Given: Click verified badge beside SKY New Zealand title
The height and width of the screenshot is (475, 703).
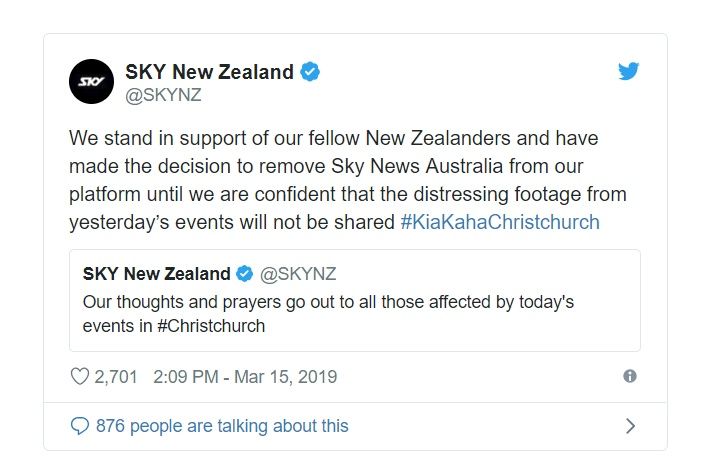Looking at the screenshot, I should click(310, 72).
